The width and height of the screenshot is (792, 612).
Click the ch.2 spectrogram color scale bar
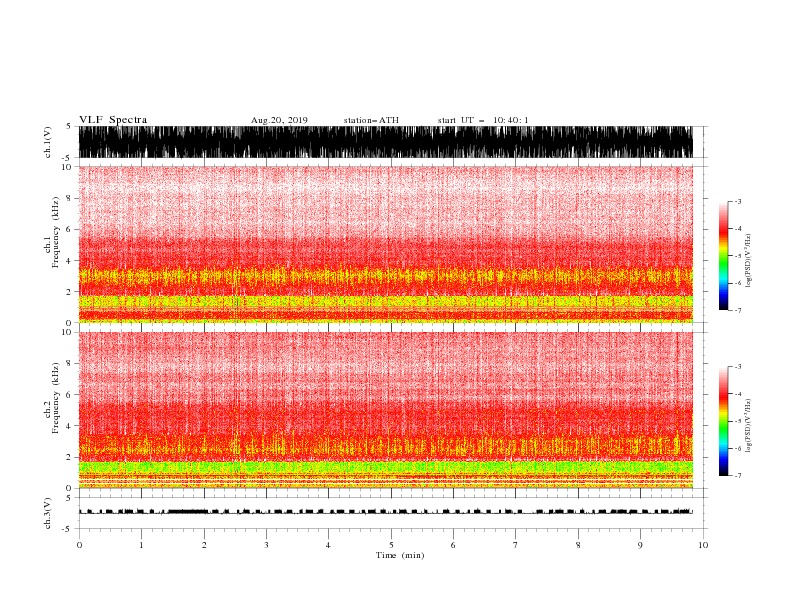723,421
